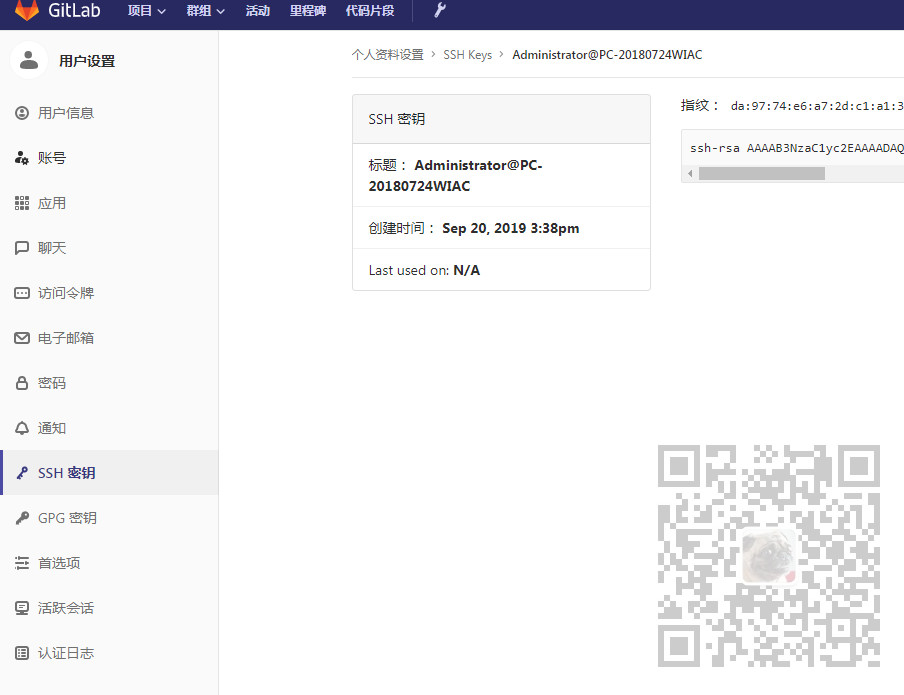Open 里程碑 in the top navigation
This screenshot has height=695, width=904.
coord(307,10)
